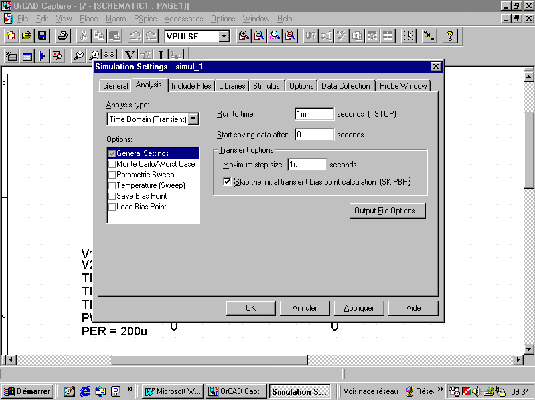The width and height of the screenshot is (535, 400).
Task: Open the Place menu
Action: point(88,18)
